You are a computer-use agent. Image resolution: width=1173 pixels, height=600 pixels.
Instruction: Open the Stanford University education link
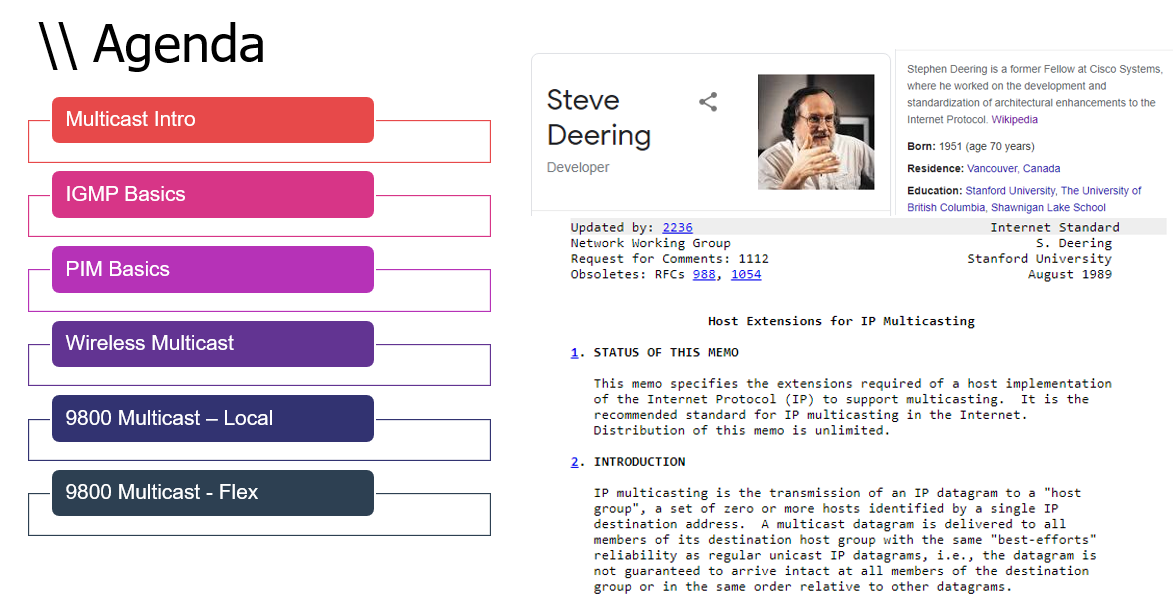click(x=1009, y=191)
